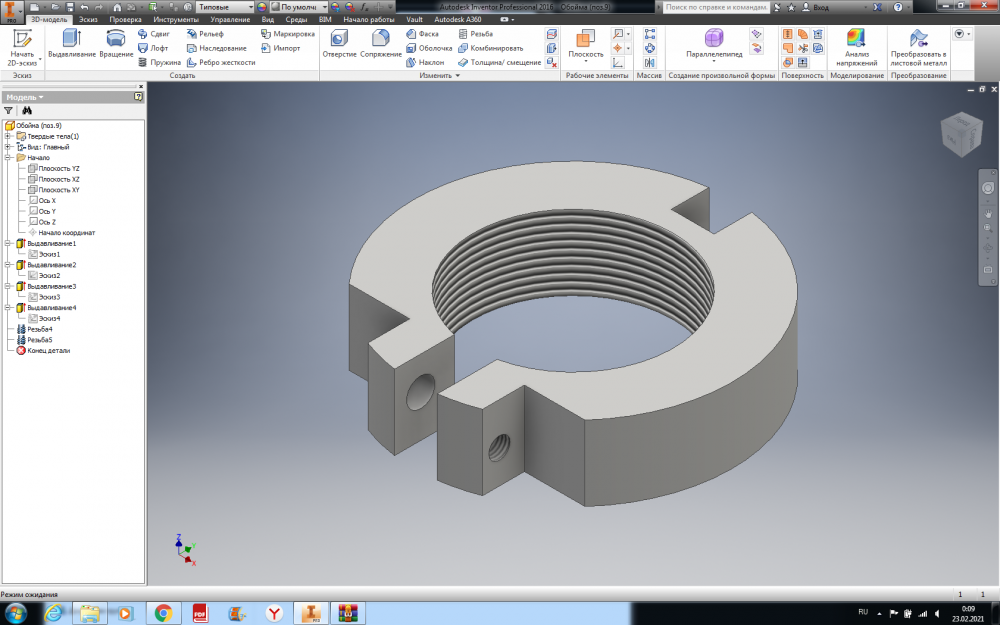Click the color wheel appearance icon
Viewport: 1000px width, 625px height.
coord(262,7)
